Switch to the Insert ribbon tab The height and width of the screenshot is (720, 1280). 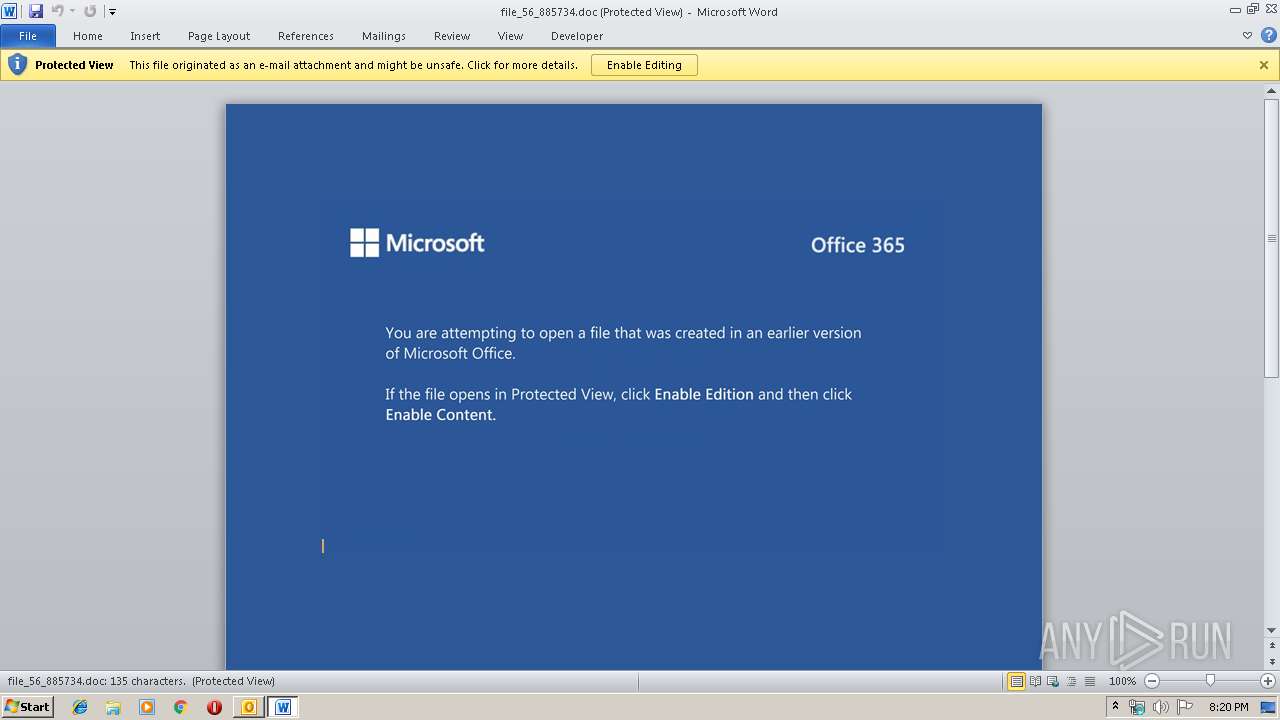[145, 36]
